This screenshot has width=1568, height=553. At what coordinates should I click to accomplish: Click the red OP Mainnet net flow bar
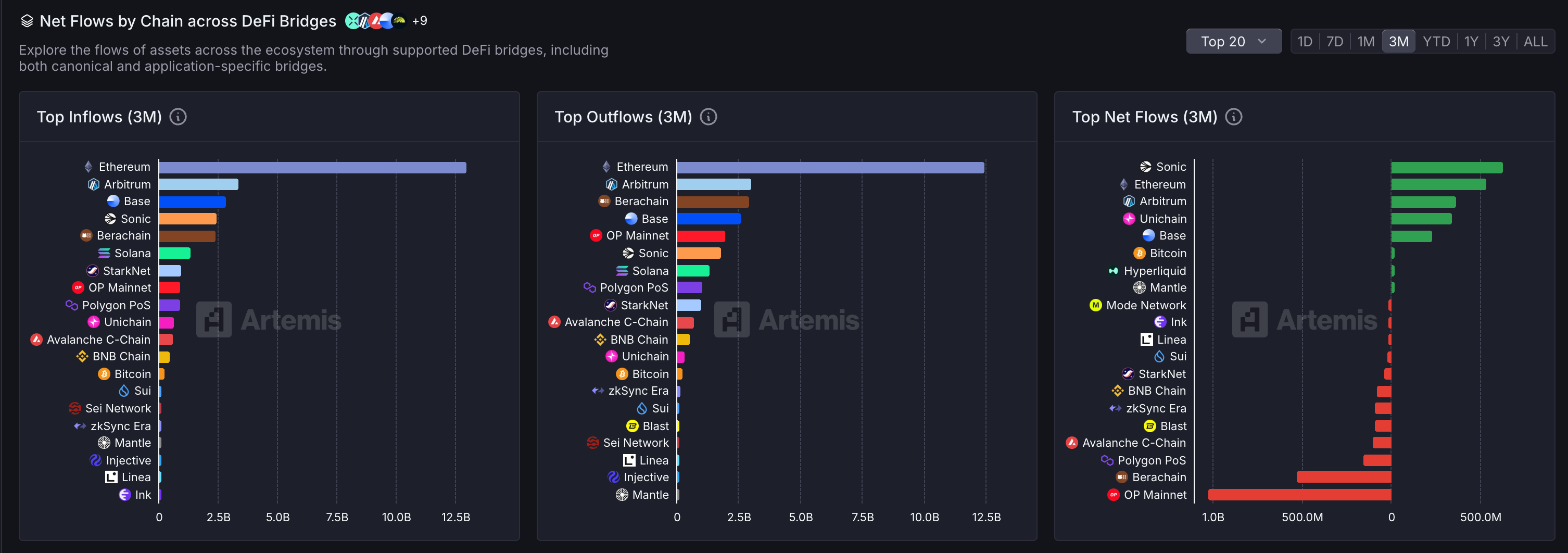[1299, 495]
